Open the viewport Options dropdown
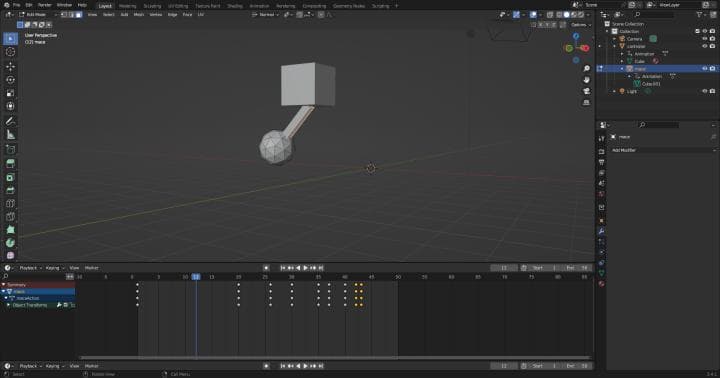Image resolution: width=720 pixels, height=378 pixels. [x=581, y=25]
